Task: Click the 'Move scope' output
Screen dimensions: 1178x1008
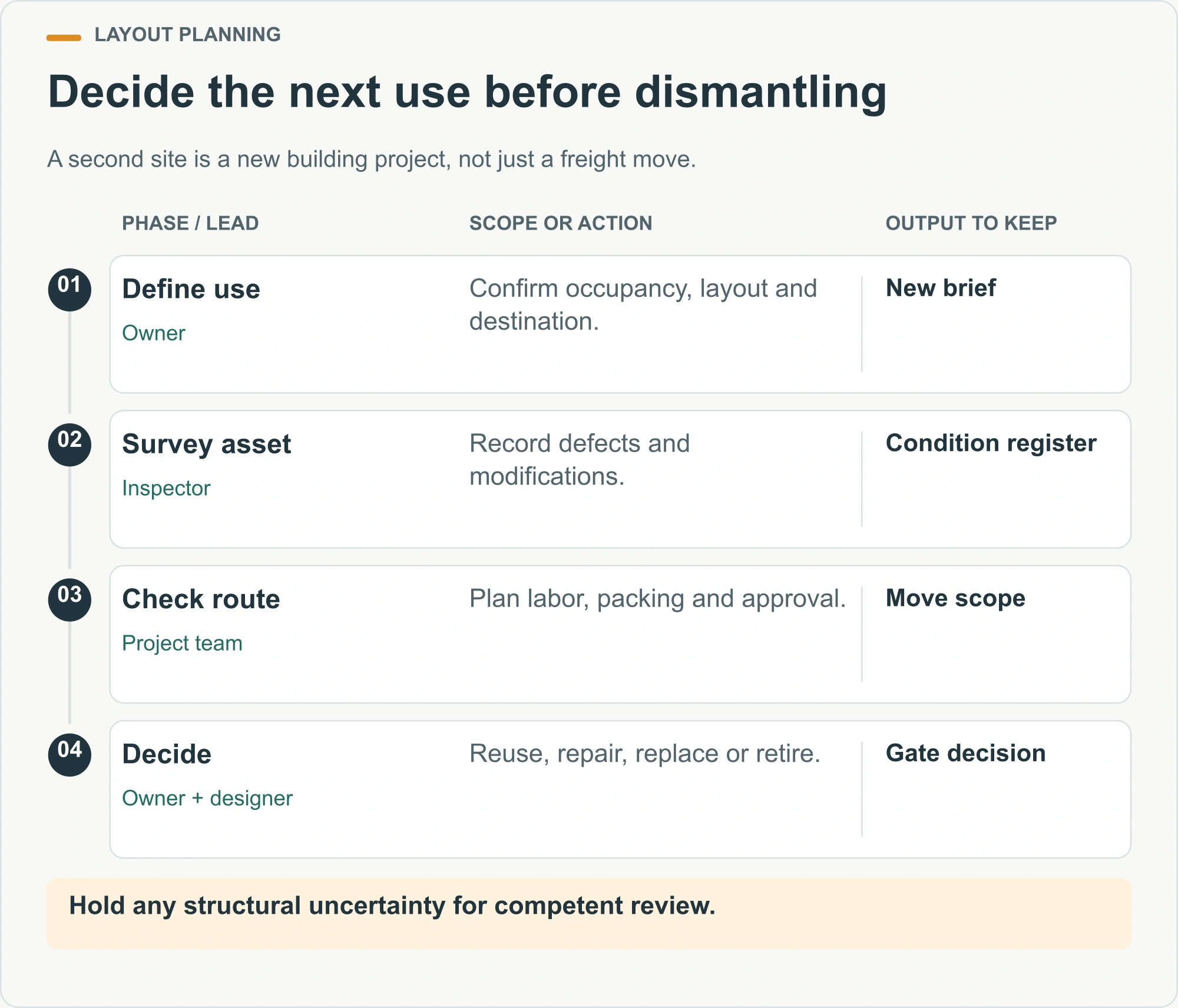Action: click(x=955, y=599)
